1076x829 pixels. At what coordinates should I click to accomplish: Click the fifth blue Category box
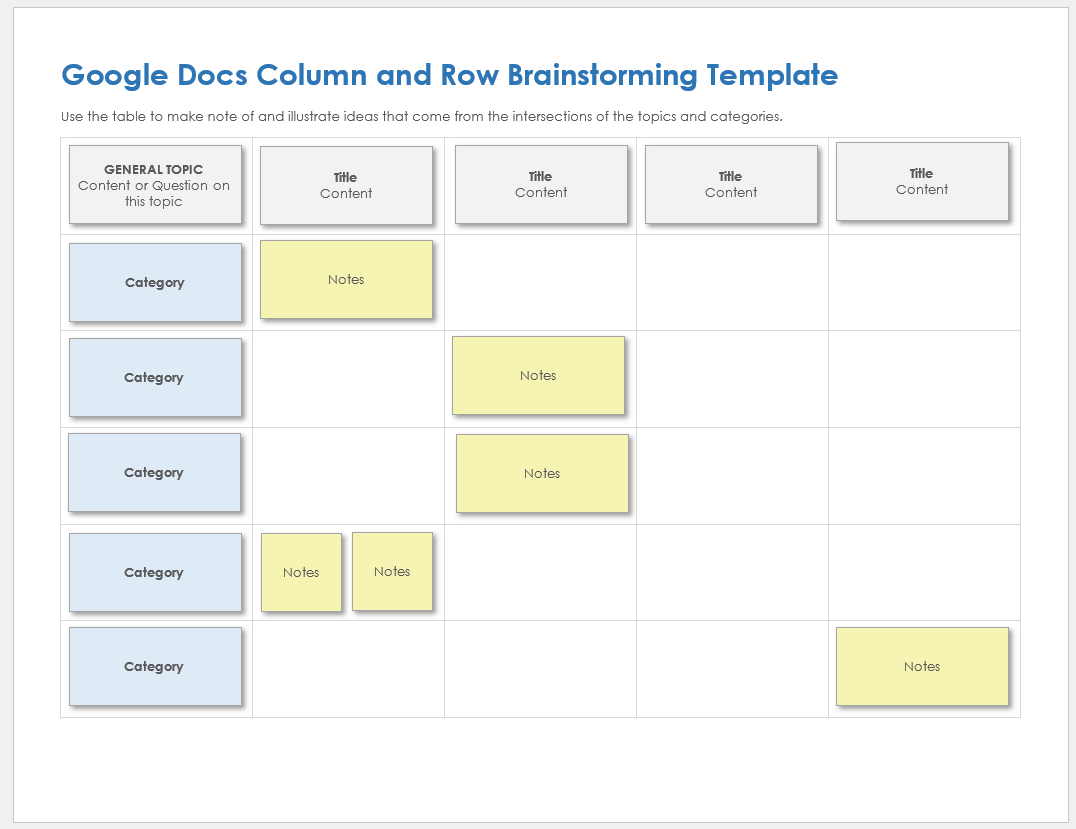point(155,666)
